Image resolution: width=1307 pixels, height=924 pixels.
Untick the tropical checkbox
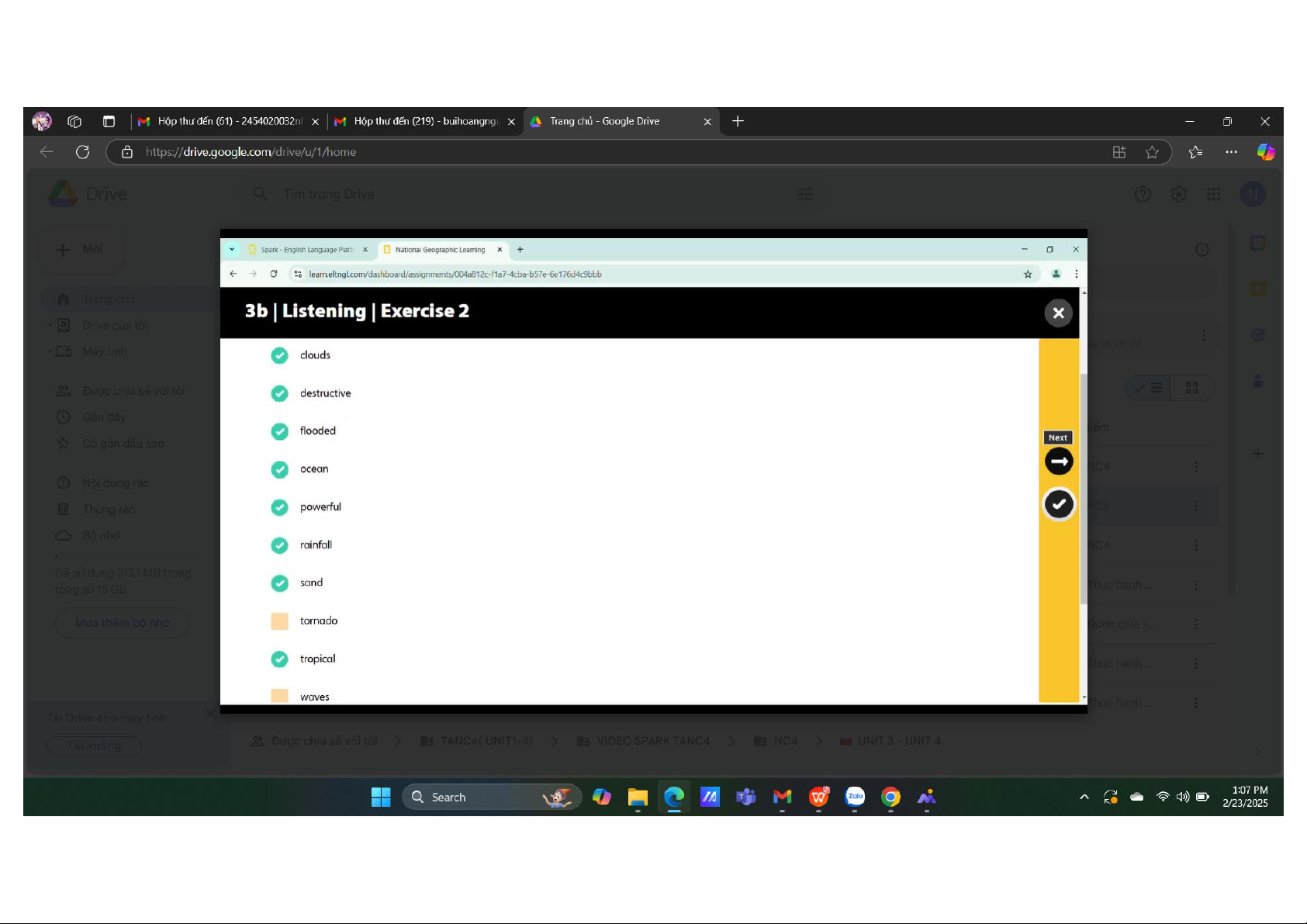tap(279, 659)
